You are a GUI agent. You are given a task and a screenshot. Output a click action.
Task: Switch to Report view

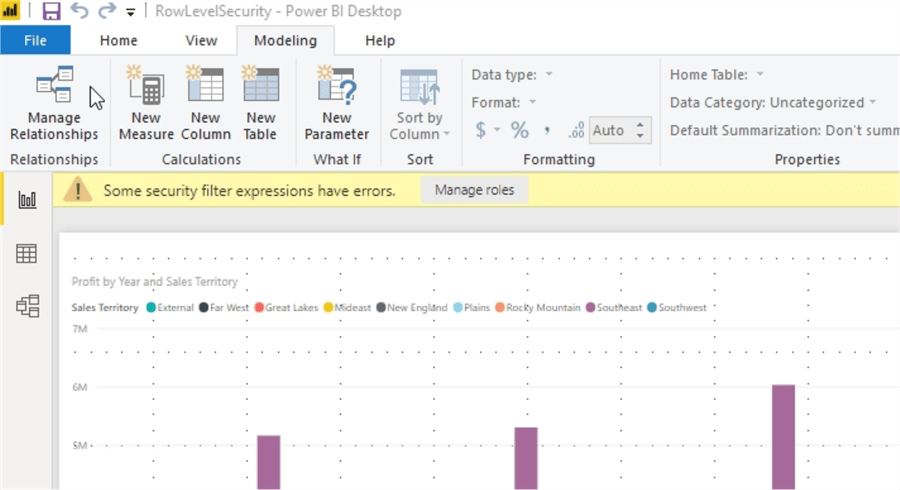coord(27,200)
